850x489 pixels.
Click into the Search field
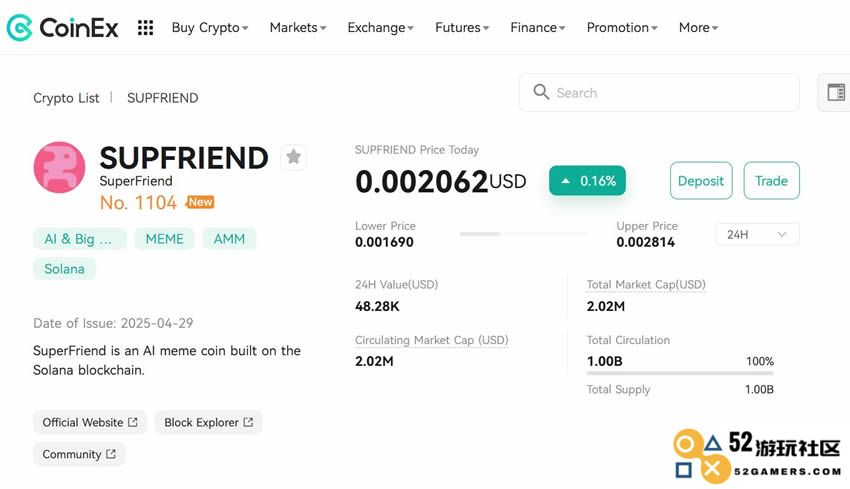(x=659, y=93)
